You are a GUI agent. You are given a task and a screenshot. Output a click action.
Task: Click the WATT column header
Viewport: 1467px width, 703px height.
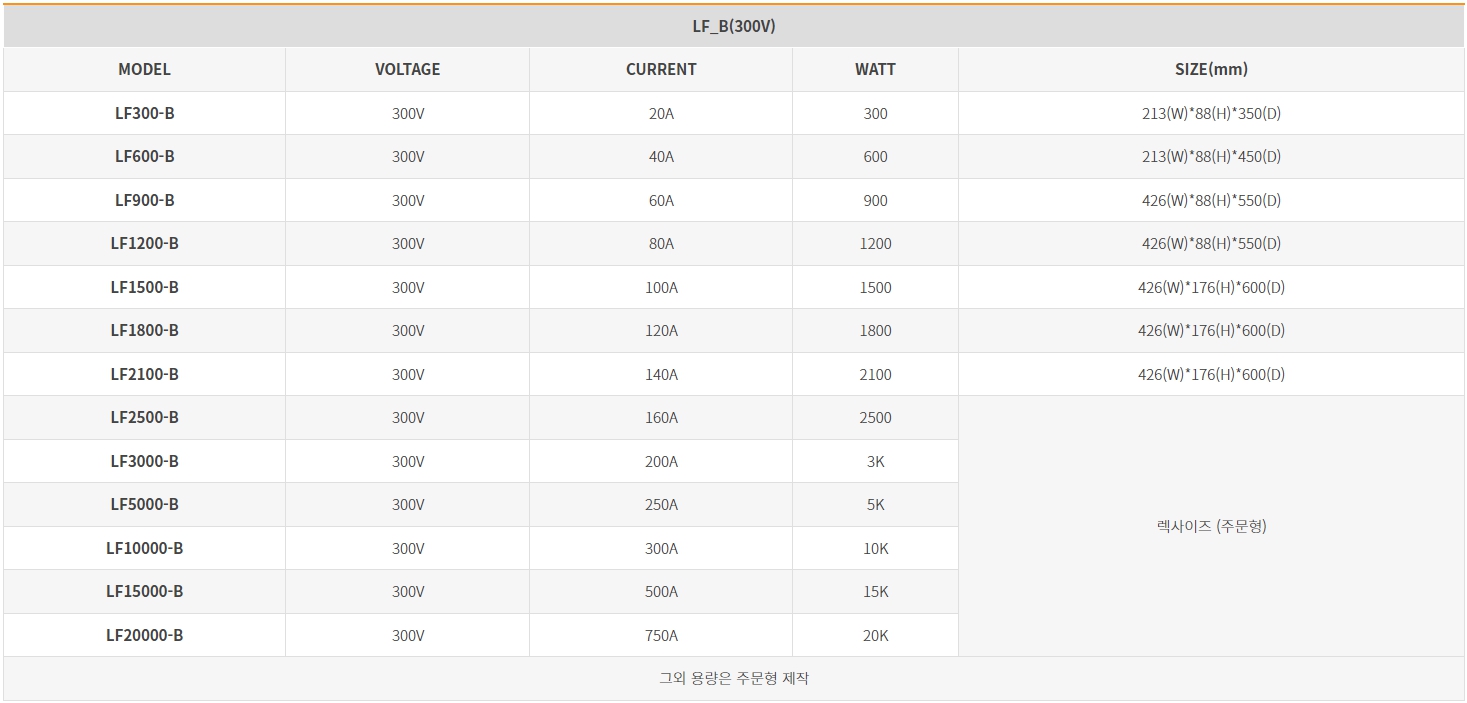click(x=875, y=70)
